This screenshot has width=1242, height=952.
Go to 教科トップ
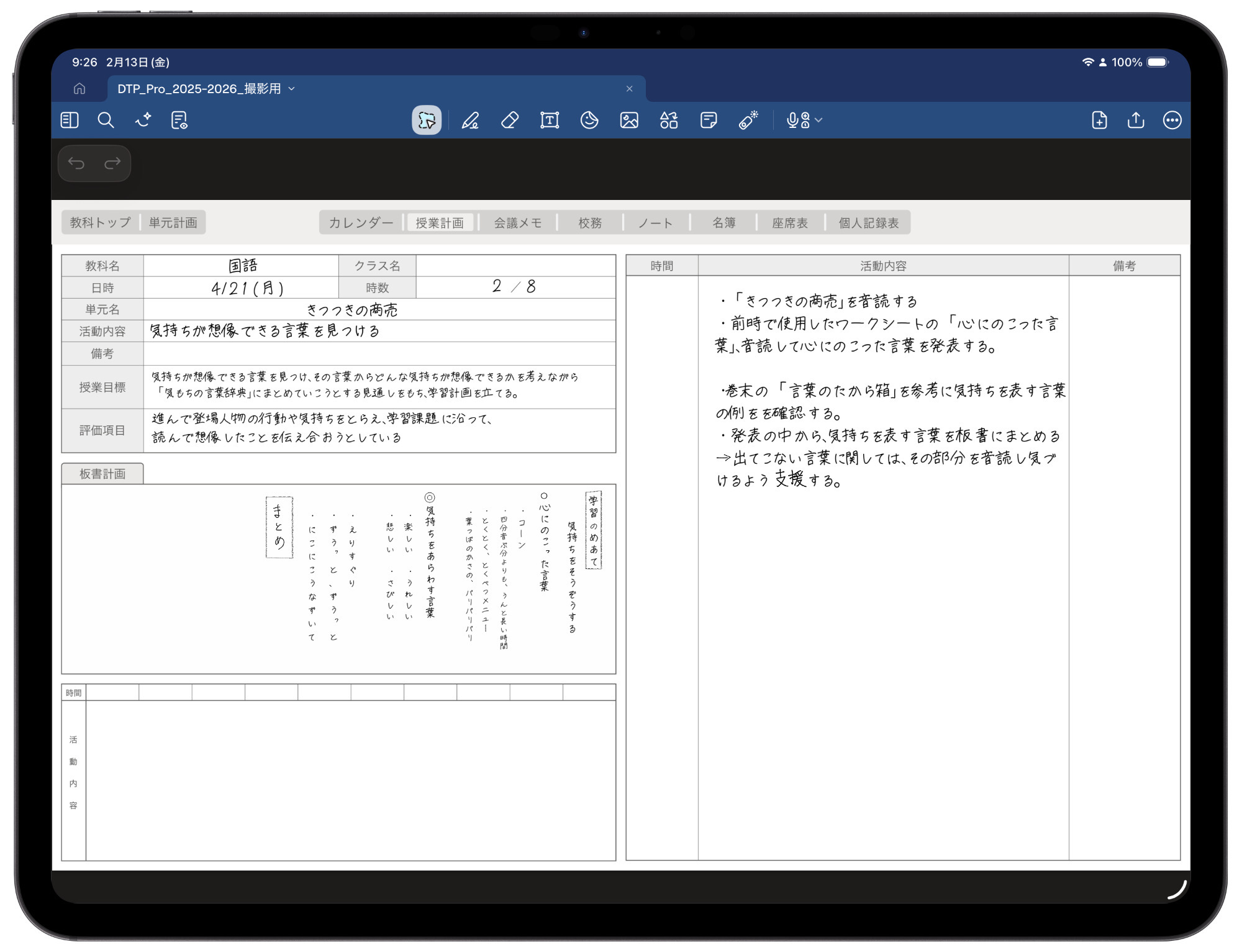(x=101, y=222)
